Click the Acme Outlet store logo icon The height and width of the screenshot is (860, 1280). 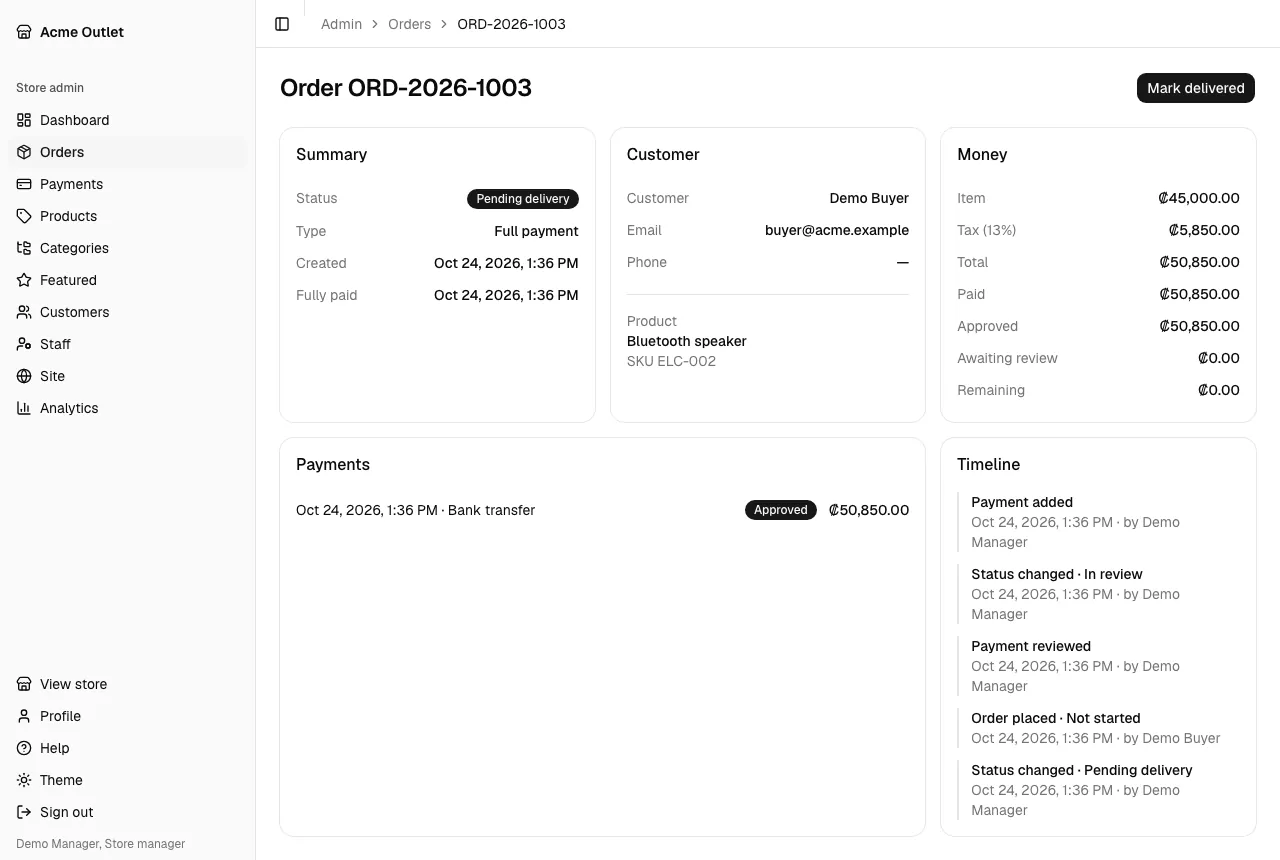tap(24, 32)
